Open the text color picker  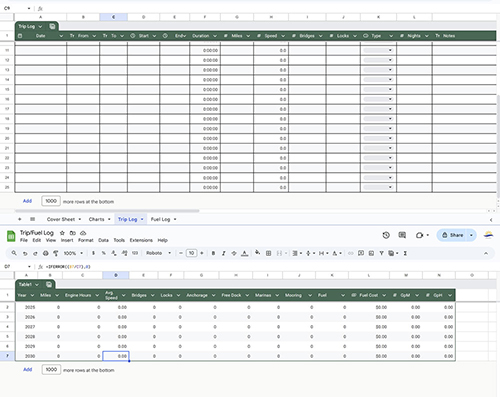coord(245,253)
